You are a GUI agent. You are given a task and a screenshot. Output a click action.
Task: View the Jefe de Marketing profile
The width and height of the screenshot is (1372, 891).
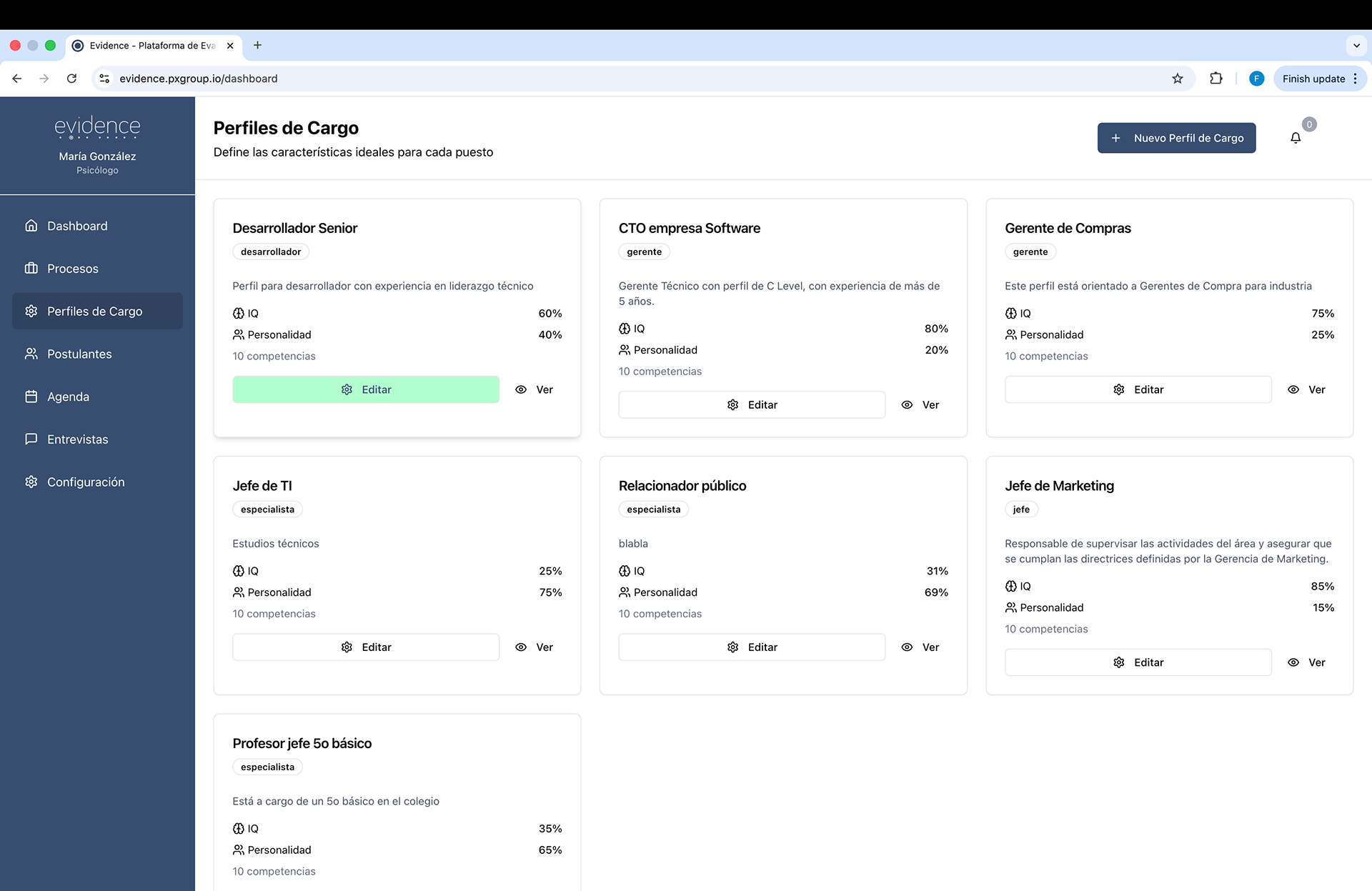tap(1307, 662)
